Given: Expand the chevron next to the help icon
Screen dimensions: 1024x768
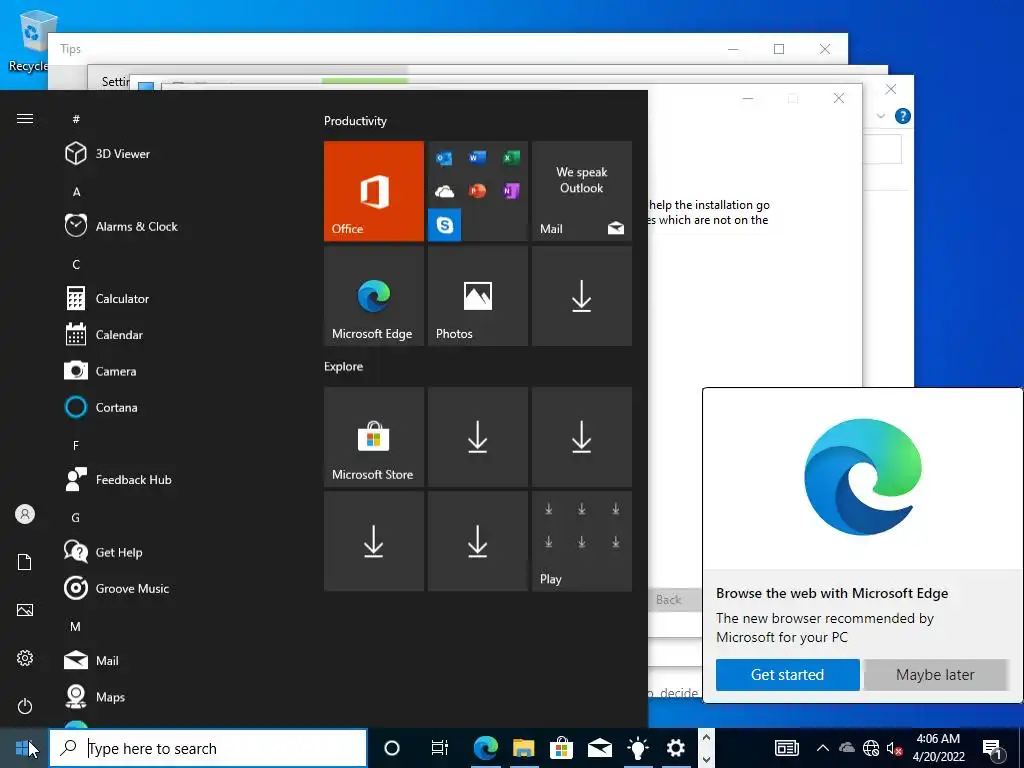Looking at the screenshot, I should pyautogui.click(x=880, y=116).
